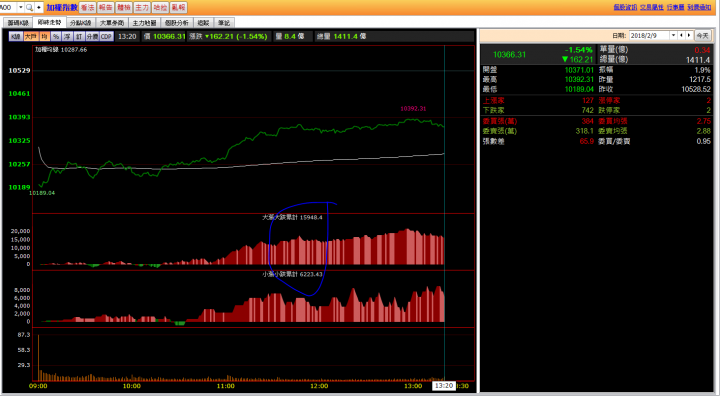
Task: Open the 哈拉 button
Action: point(160,7)
